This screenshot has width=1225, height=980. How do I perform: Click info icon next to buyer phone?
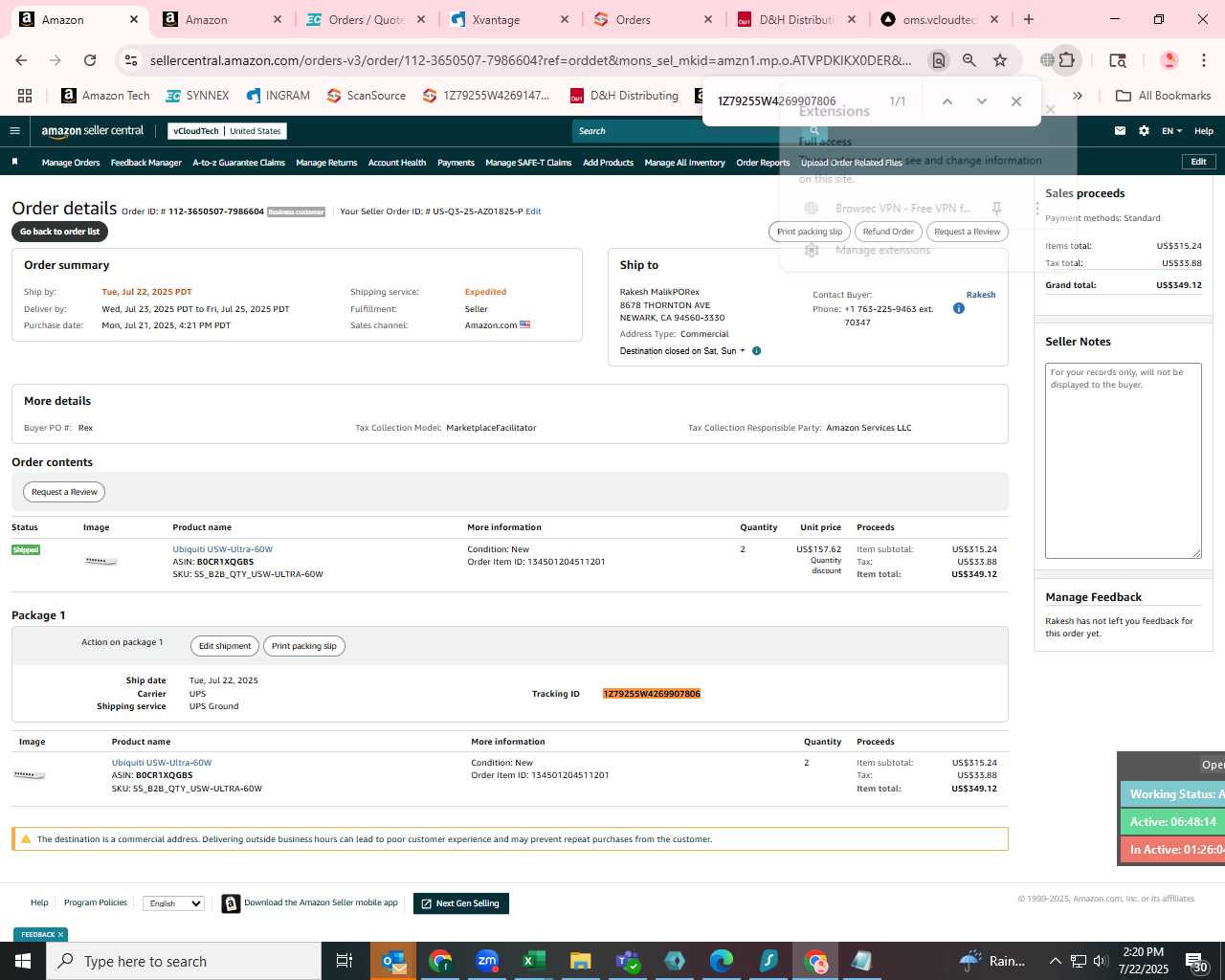click(x=959, y=308)
